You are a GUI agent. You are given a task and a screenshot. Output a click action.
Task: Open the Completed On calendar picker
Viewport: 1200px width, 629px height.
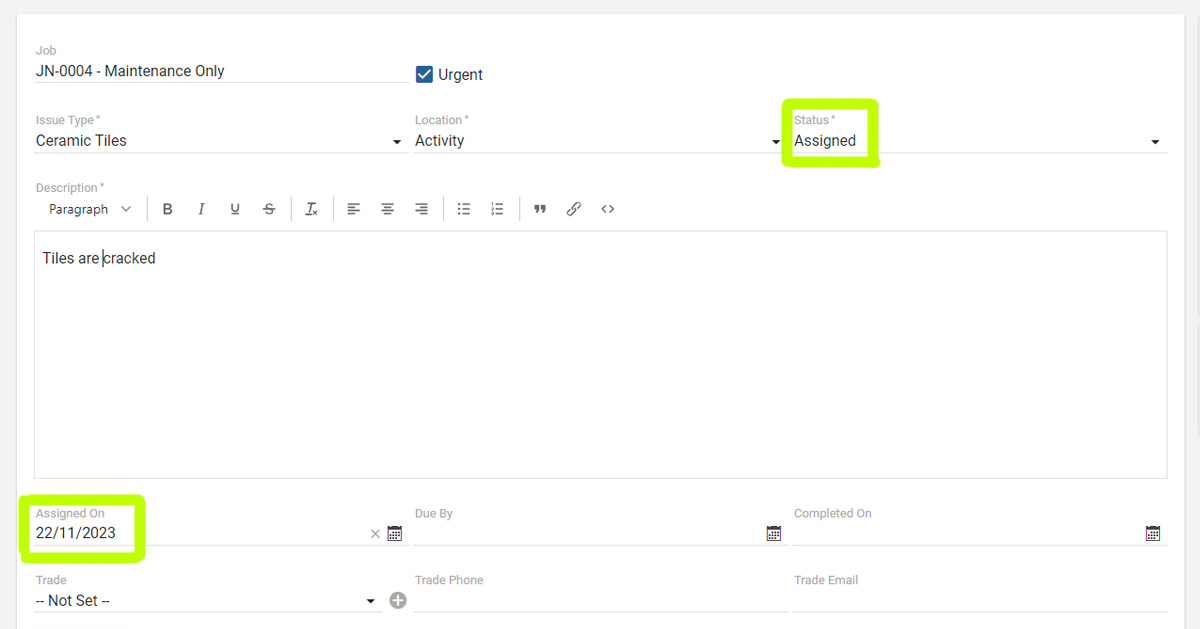(1152, 533)
